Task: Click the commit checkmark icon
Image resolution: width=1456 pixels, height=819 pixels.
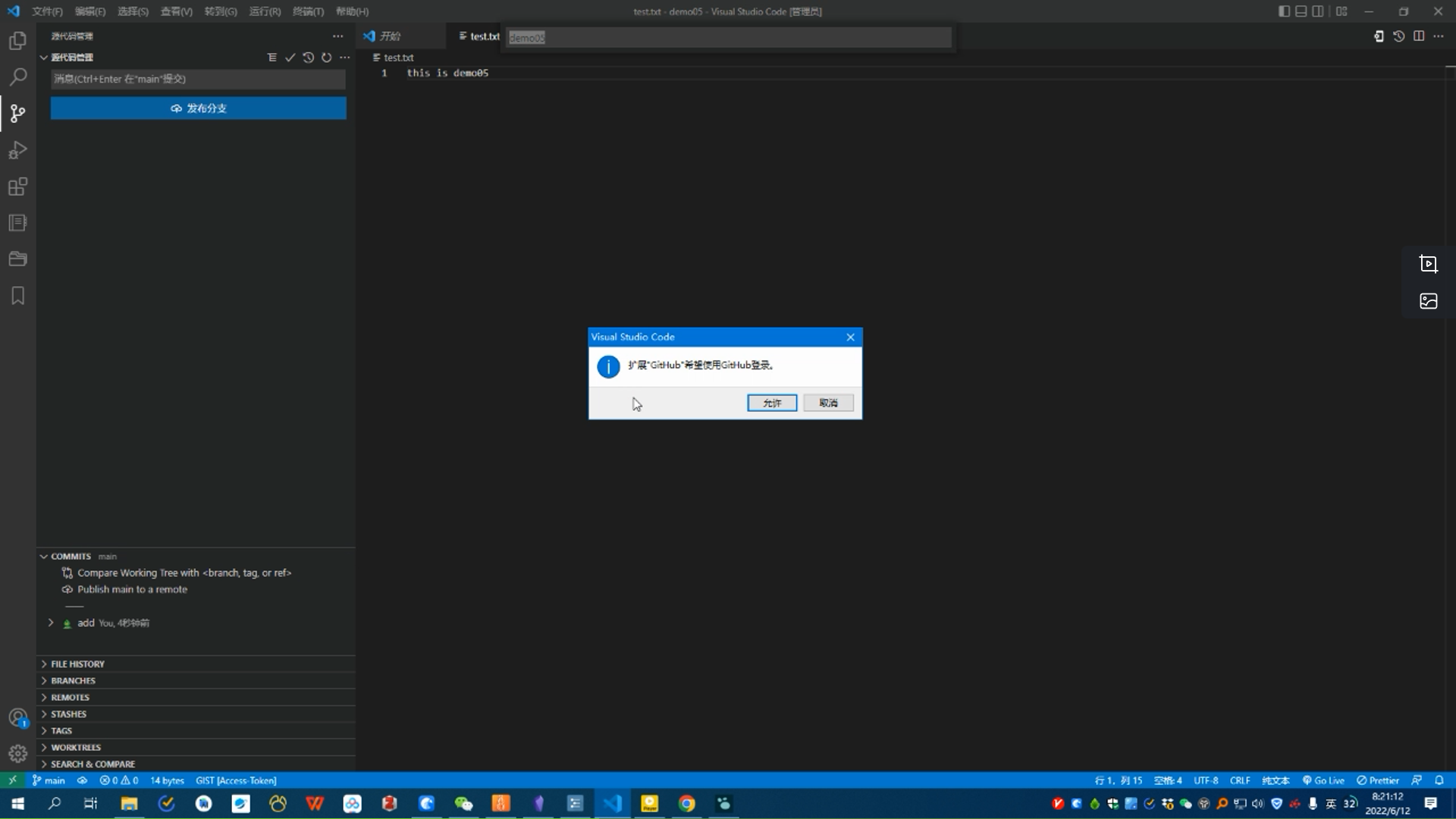Action: tap(290, 57)
